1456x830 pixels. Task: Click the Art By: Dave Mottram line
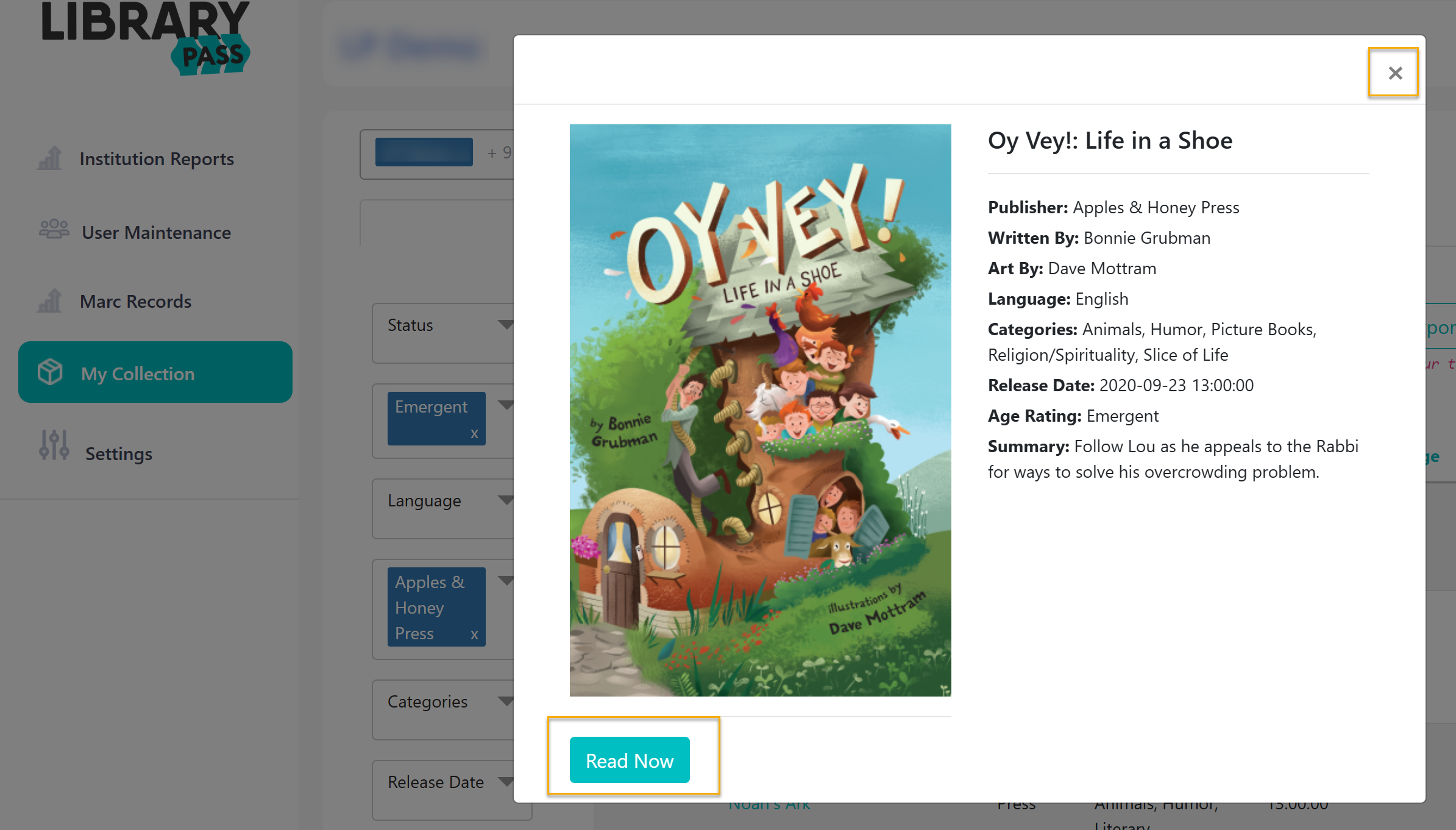(1072, 268)
